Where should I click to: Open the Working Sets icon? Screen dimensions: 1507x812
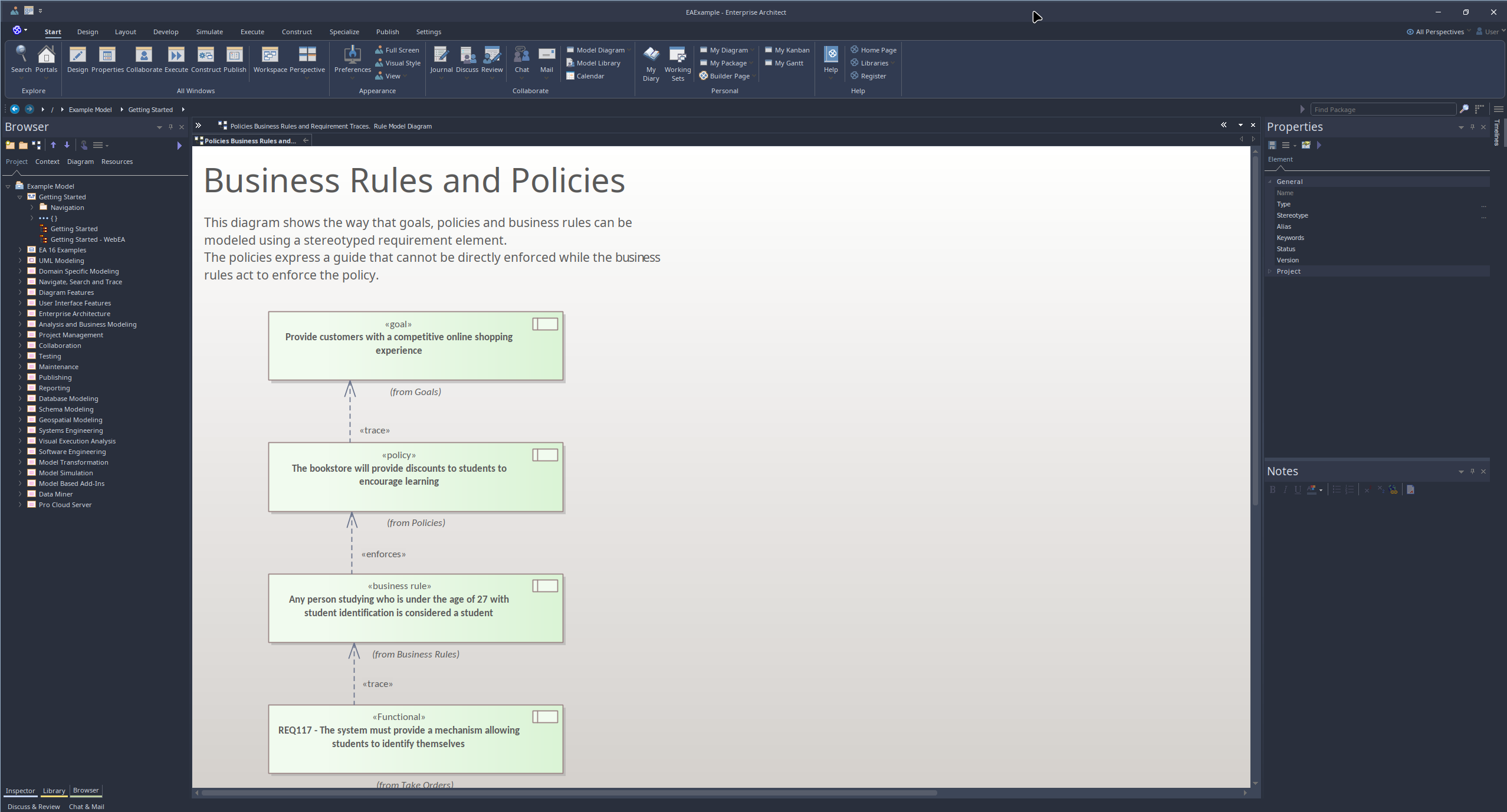point(677,55)
